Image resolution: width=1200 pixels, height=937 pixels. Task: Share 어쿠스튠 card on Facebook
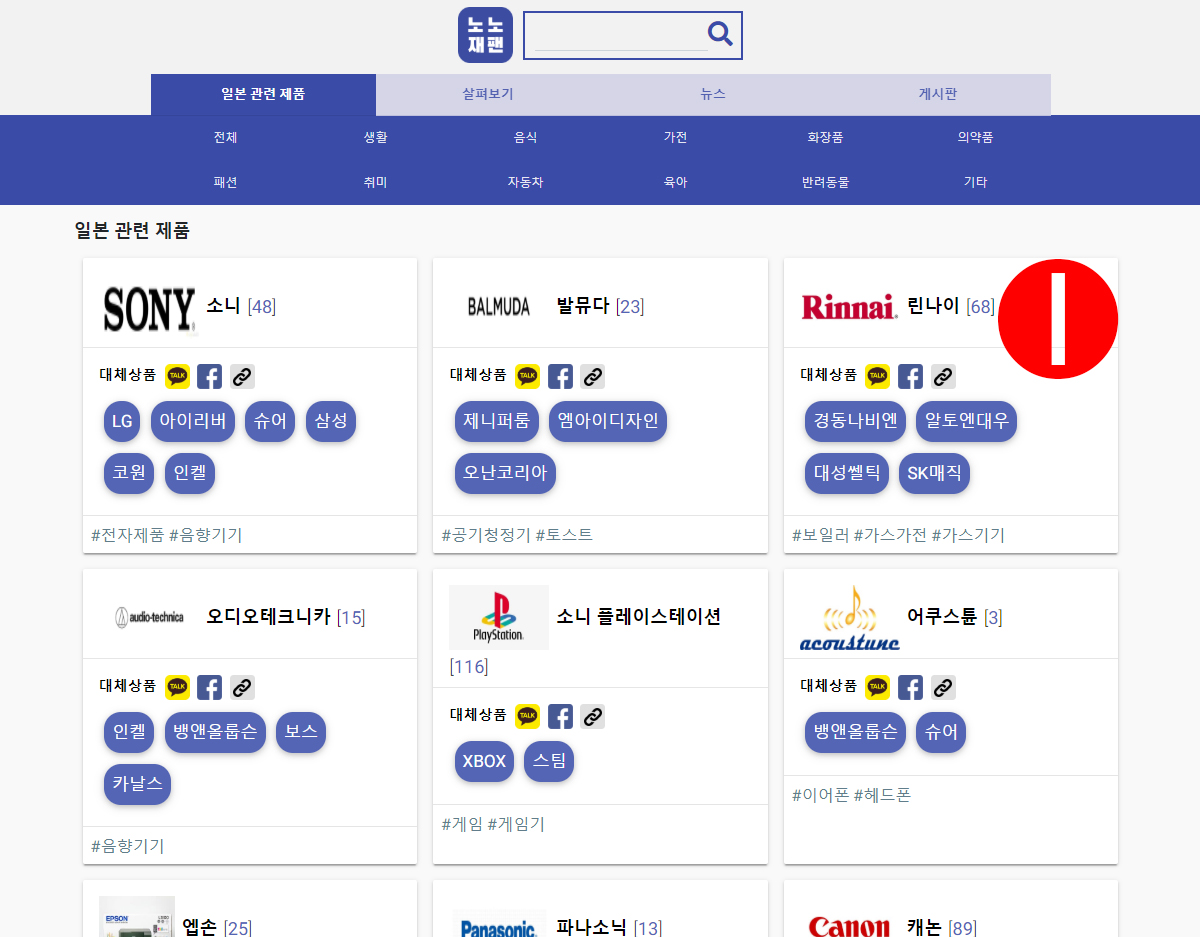tap(910, 687)
